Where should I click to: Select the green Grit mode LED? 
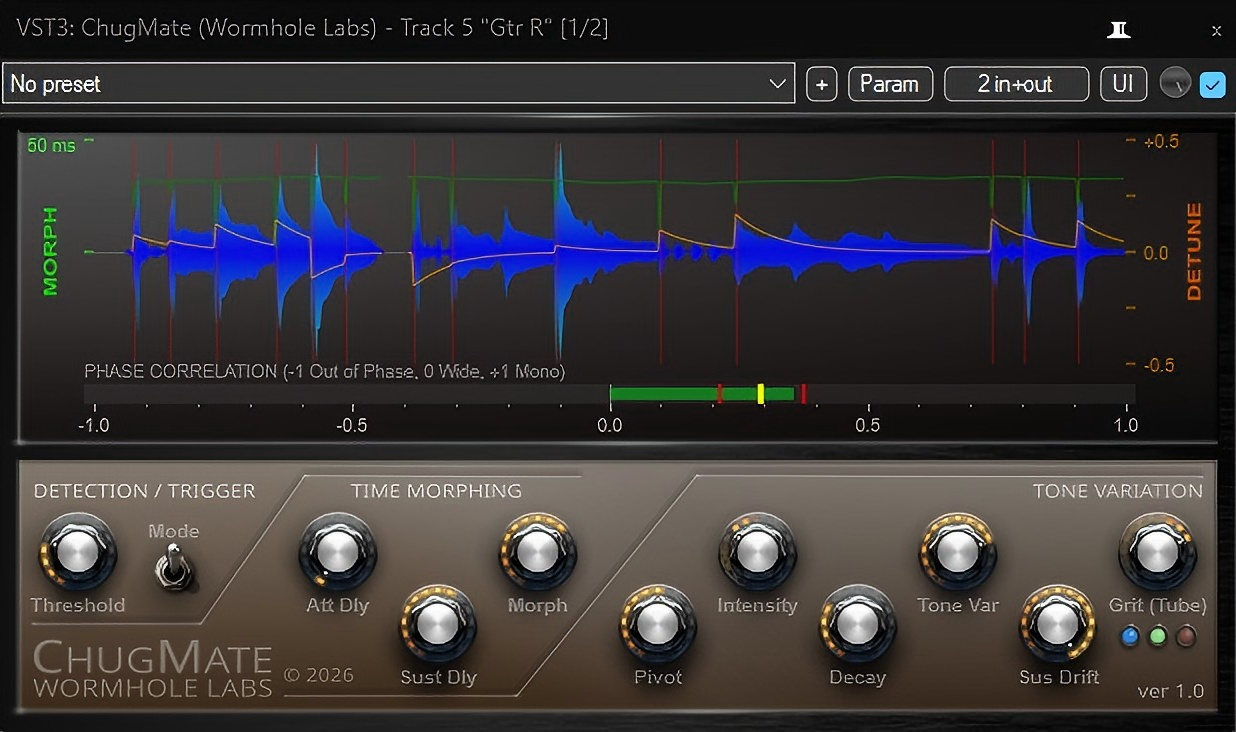pos(1158,636)
